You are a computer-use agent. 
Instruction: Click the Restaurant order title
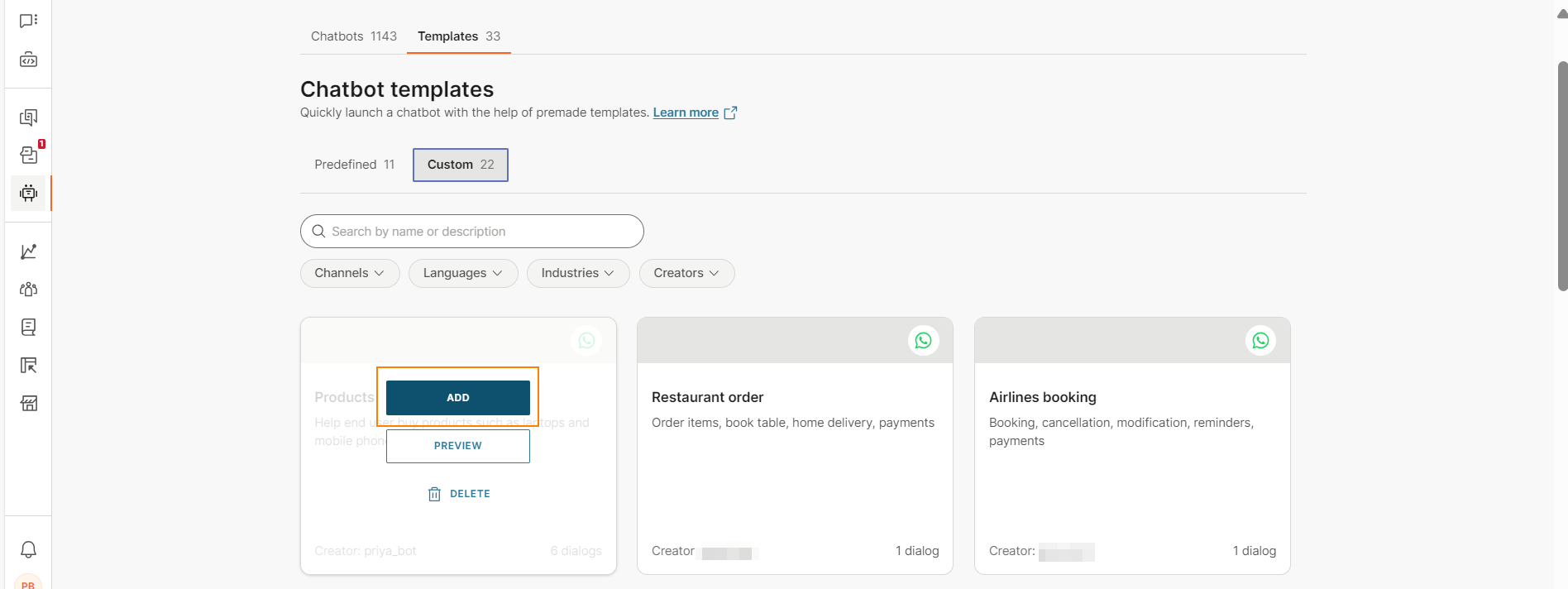click(708, 397)
